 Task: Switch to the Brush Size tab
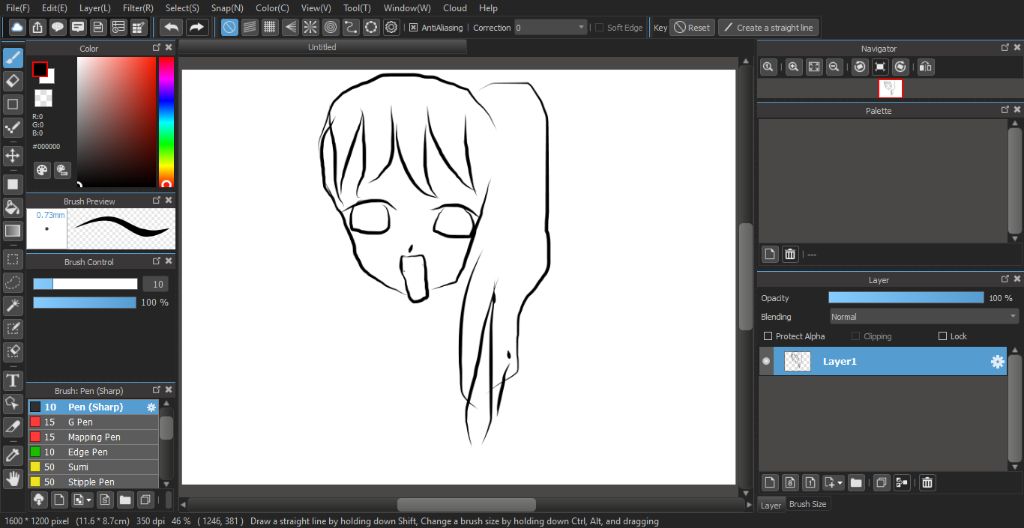click(808, 505)
